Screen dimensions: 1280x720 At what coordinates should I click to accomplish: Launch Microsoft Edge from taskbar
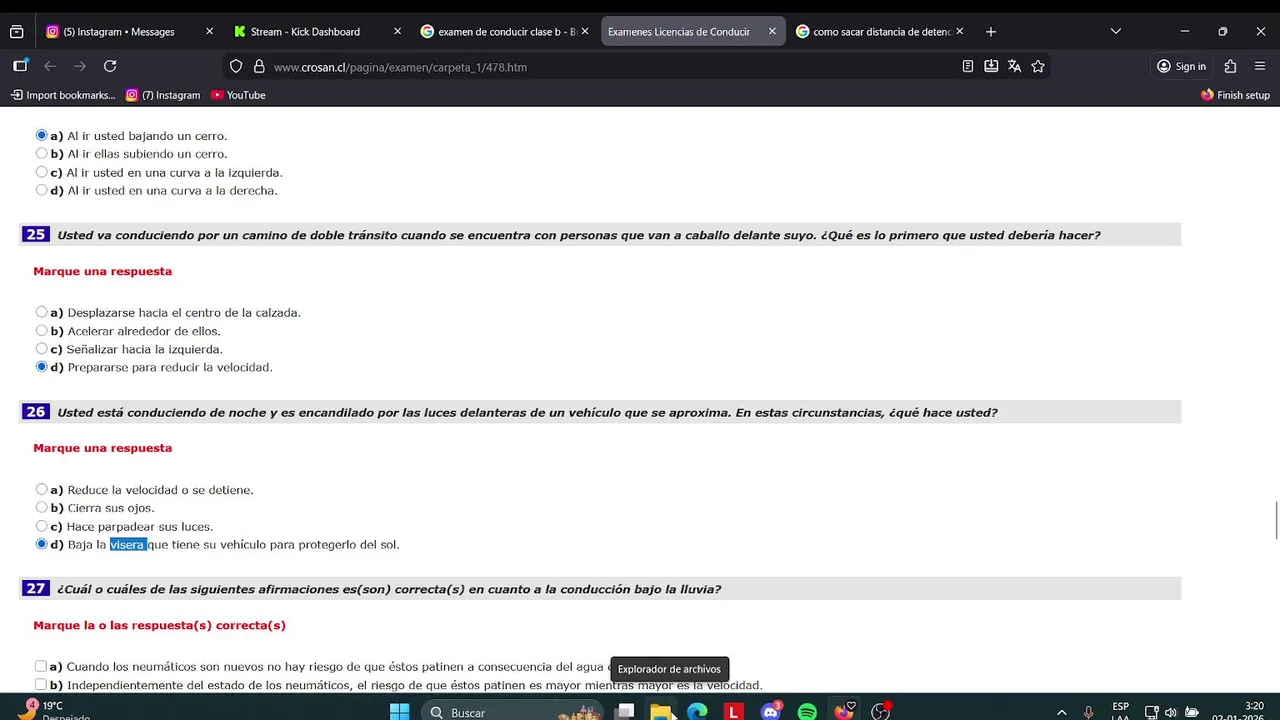pyautogui.click(x=697, y=712)
